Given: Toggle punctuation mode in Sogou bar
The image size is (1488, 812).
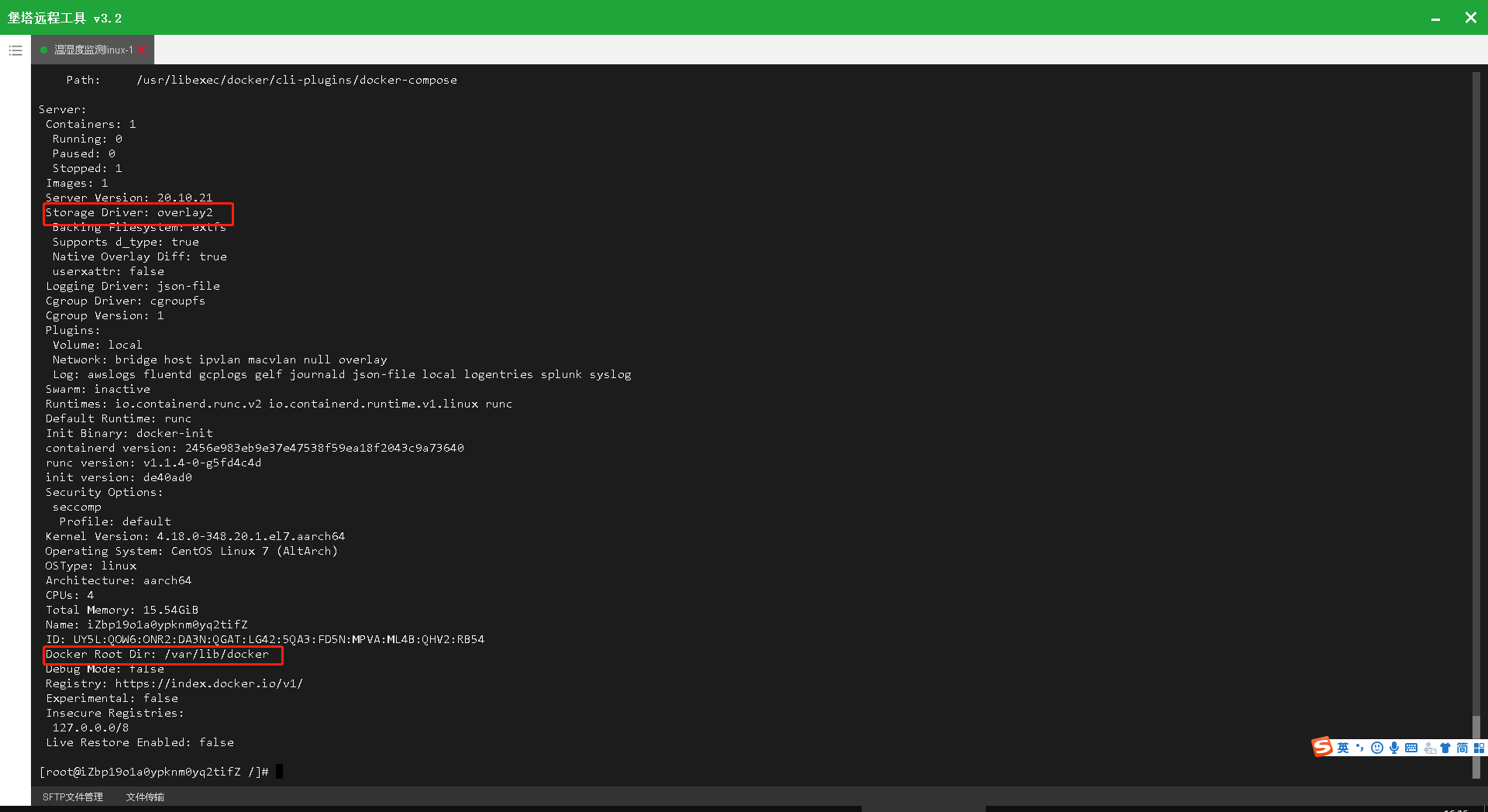Looking at the screenshot, I should tap(1360, 748).
